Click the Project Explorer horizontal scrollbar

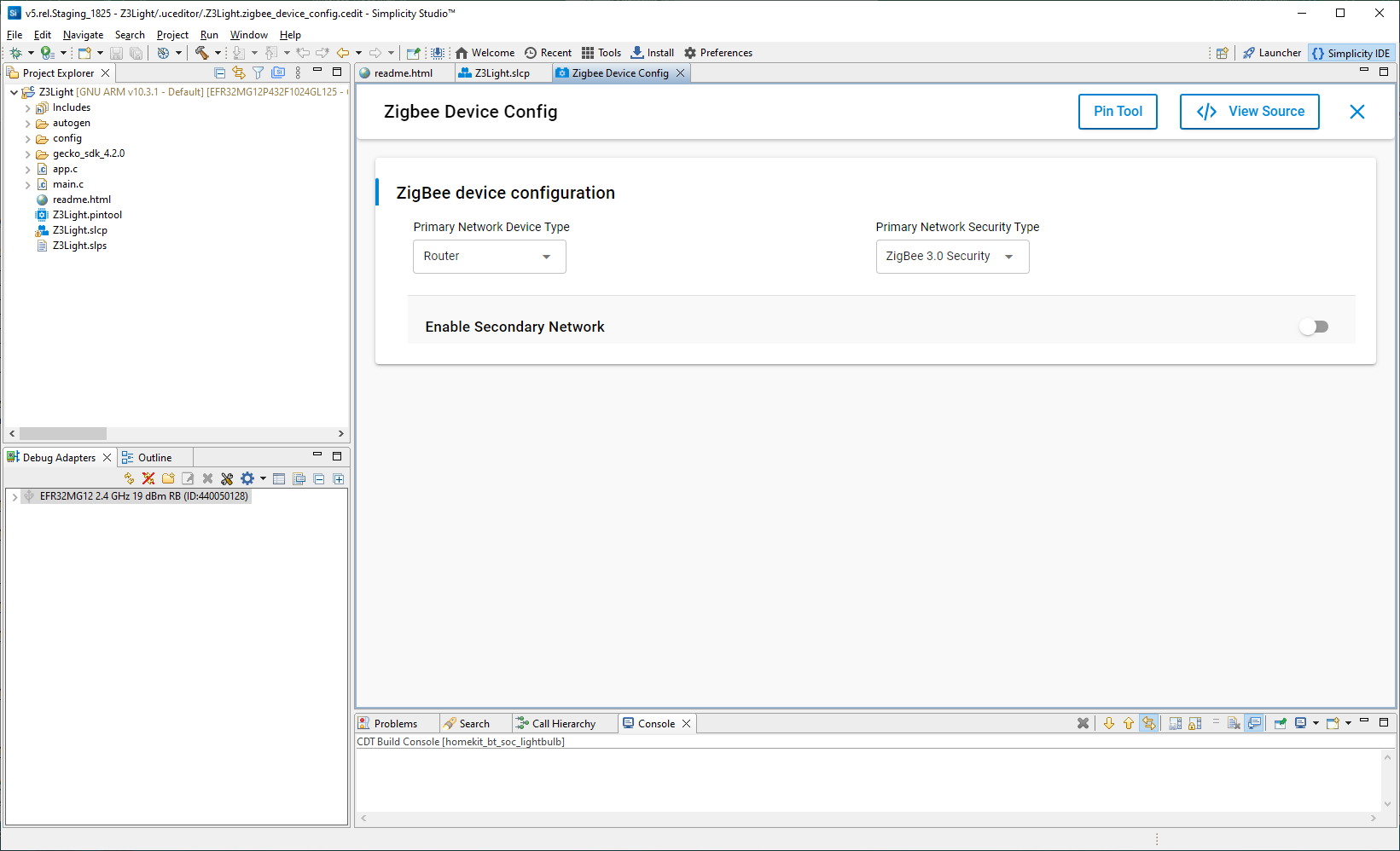click(63, 434)
